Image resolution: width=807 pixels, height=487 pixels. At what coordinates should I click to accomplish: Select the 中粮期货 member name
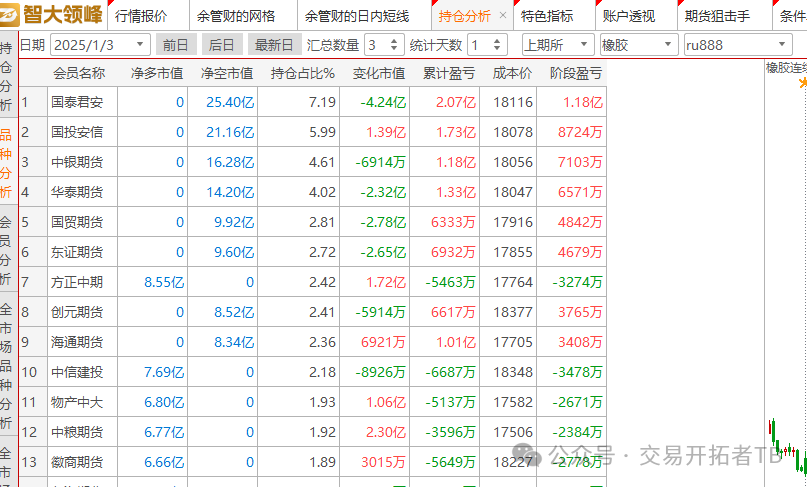pyautogui.click(x=77, y=431)
